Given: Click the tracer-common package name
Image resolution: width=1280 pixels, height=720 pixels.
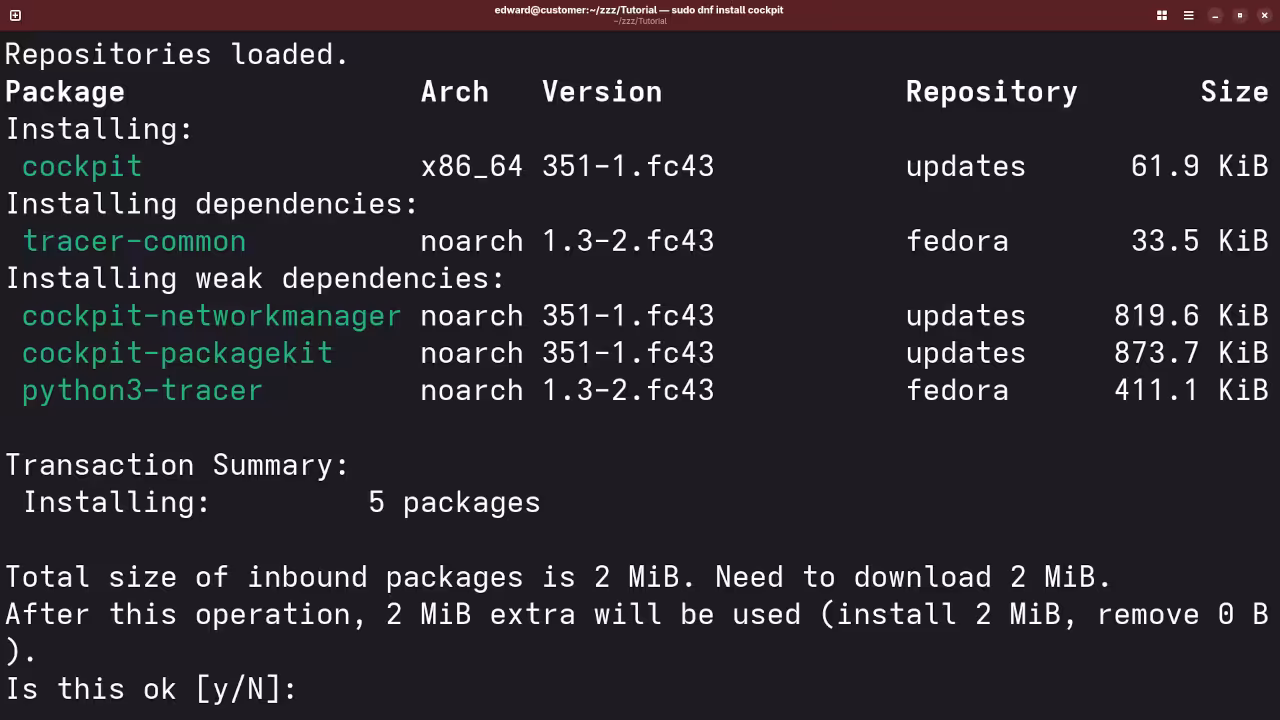Looking at the screenshot, I should [134, 241].
